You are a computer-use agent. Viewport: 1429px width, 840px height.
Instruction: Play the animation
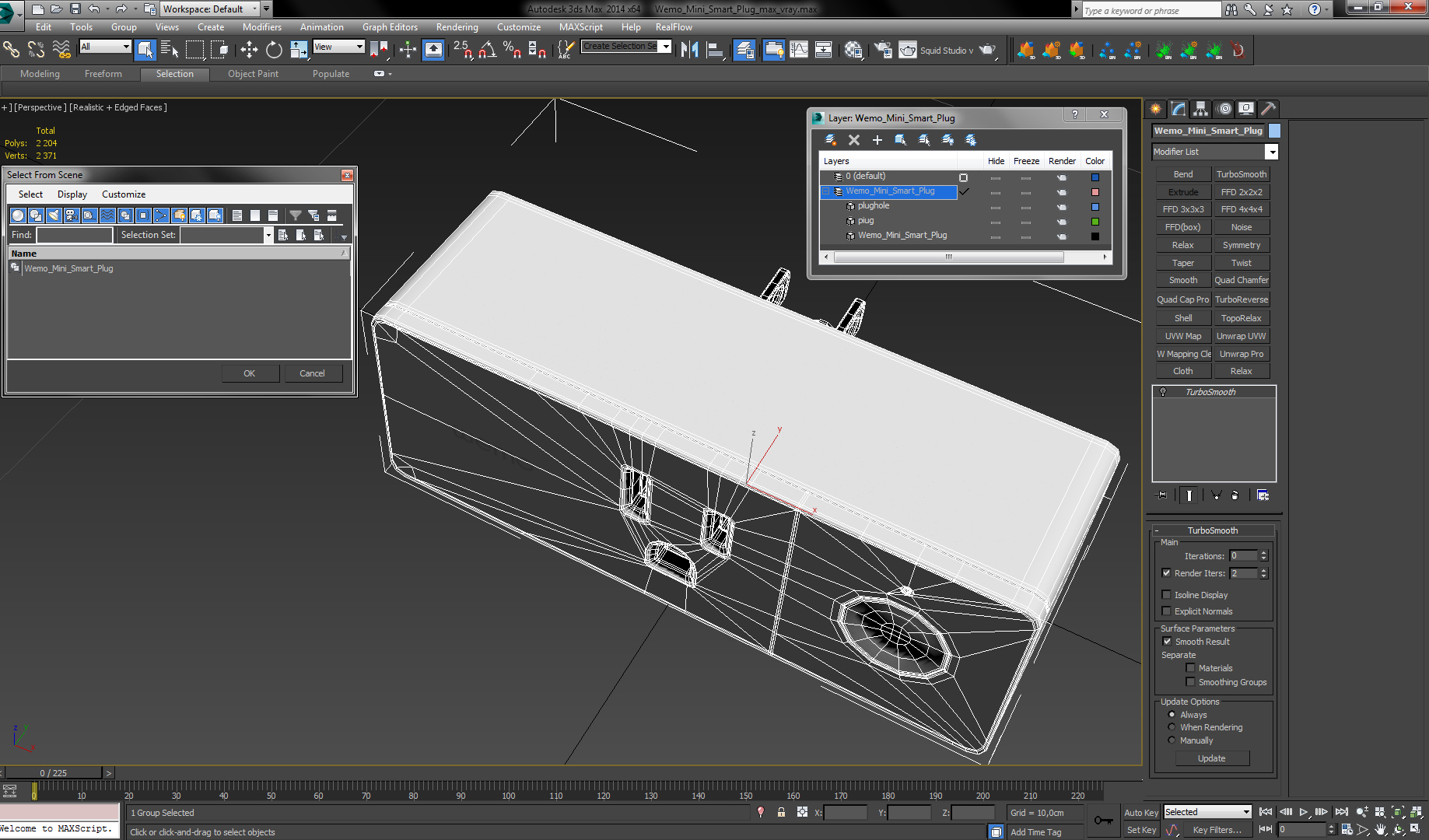(1305, 812)
